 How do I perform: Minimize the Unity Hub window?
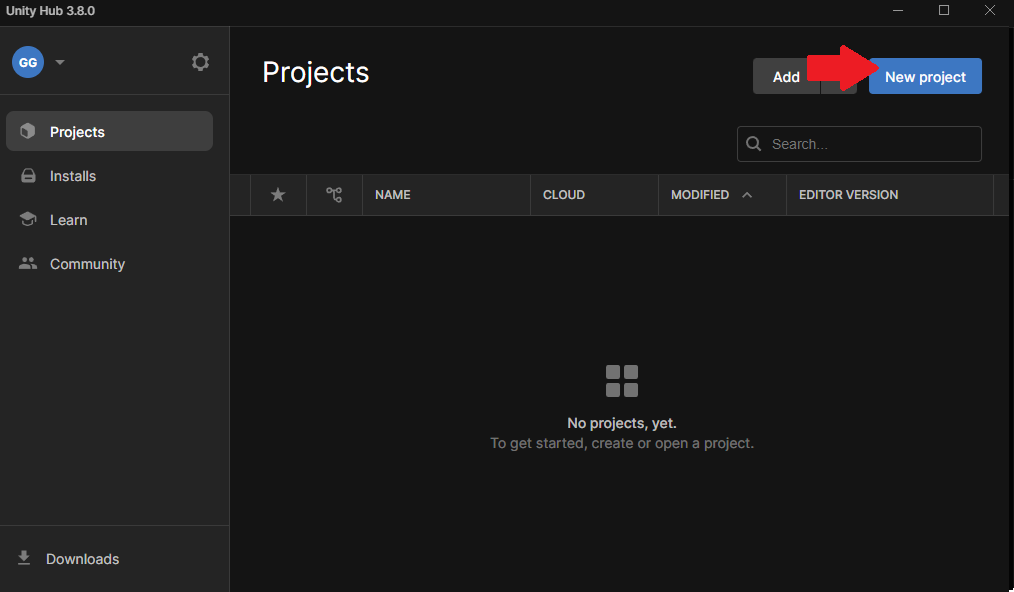(898, 10)
